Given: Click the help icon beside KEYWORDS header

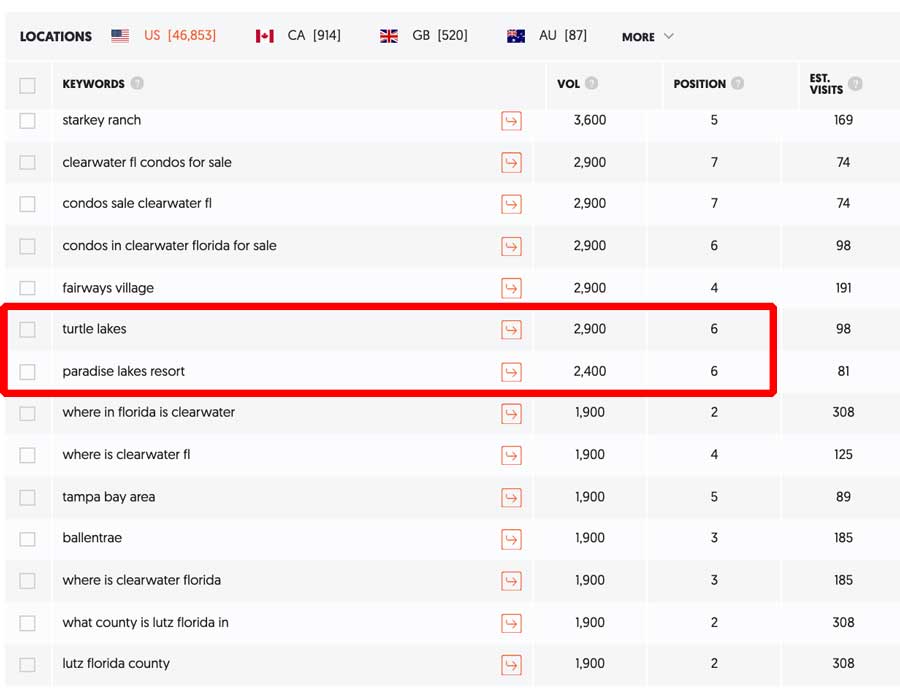Looking at the screenshot, I should coord(137,83).
